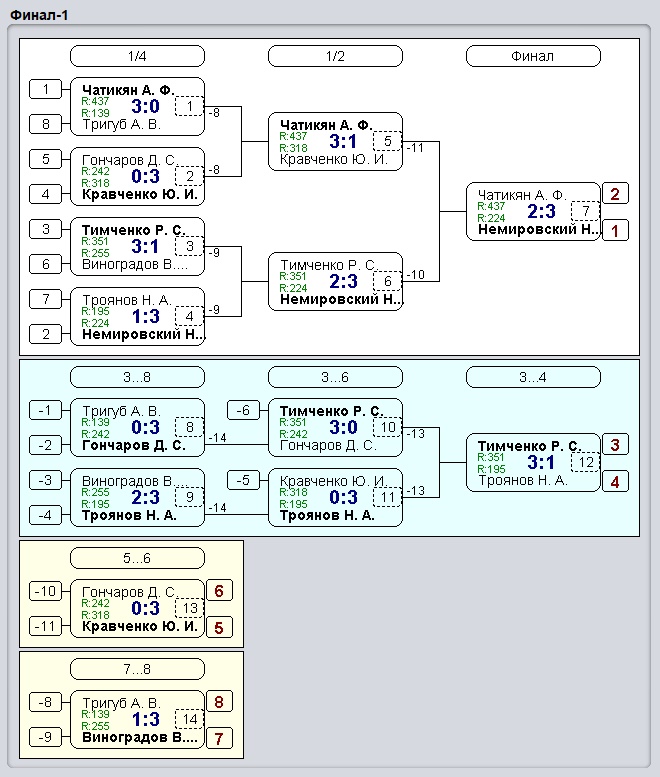Click the dashed match number 13 box
Image resolution: width=660 pixels, height=777 pixels.
[x=189, y=608]
